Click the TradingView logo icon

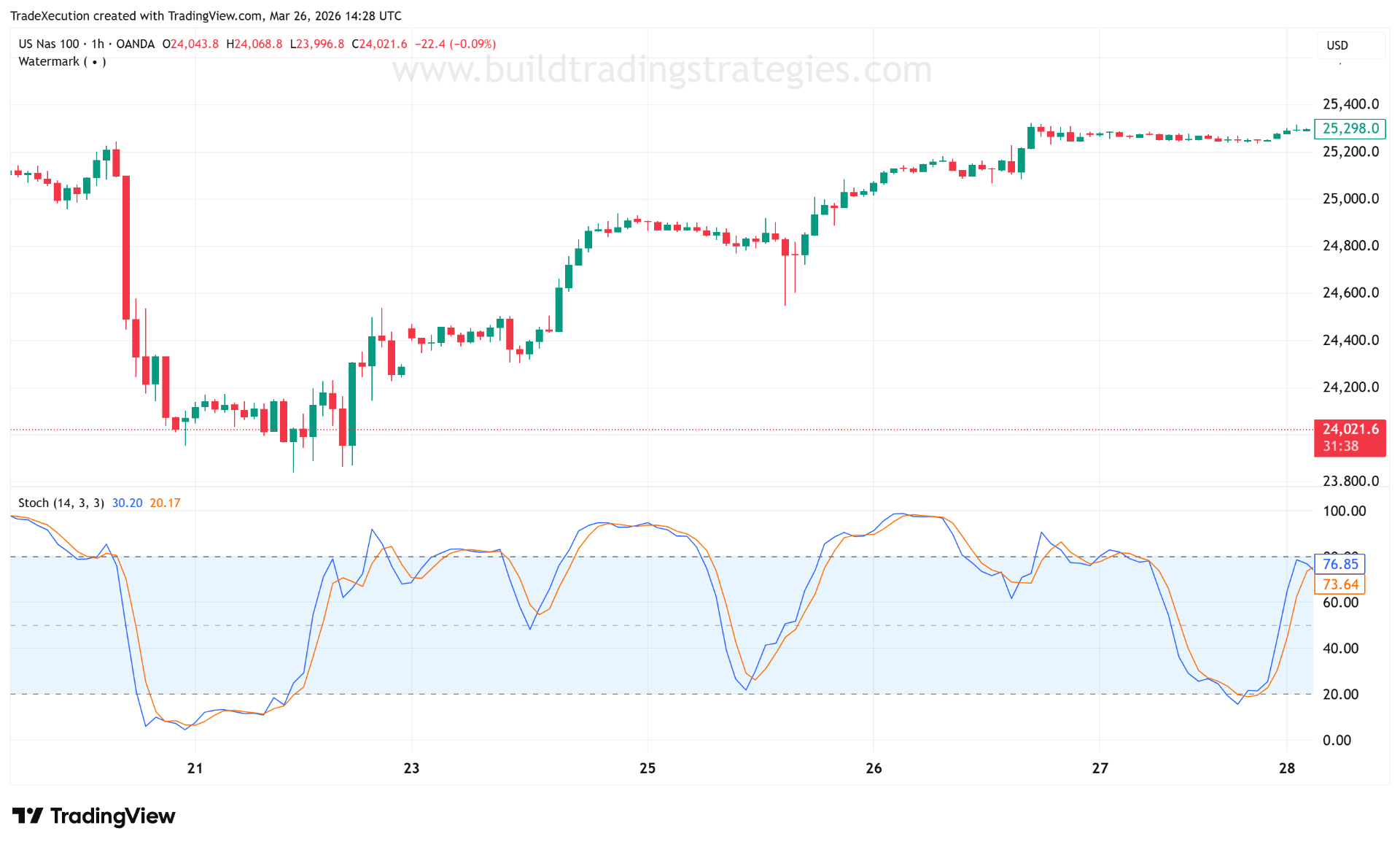(x=29, y=816)
